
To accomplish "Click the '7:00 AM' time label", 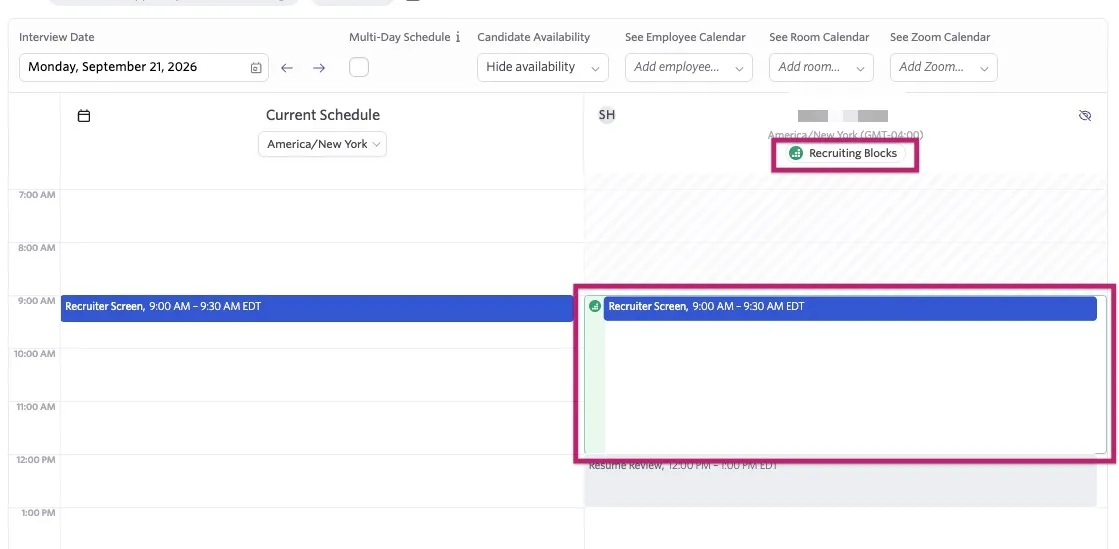I will coord(35,195).
